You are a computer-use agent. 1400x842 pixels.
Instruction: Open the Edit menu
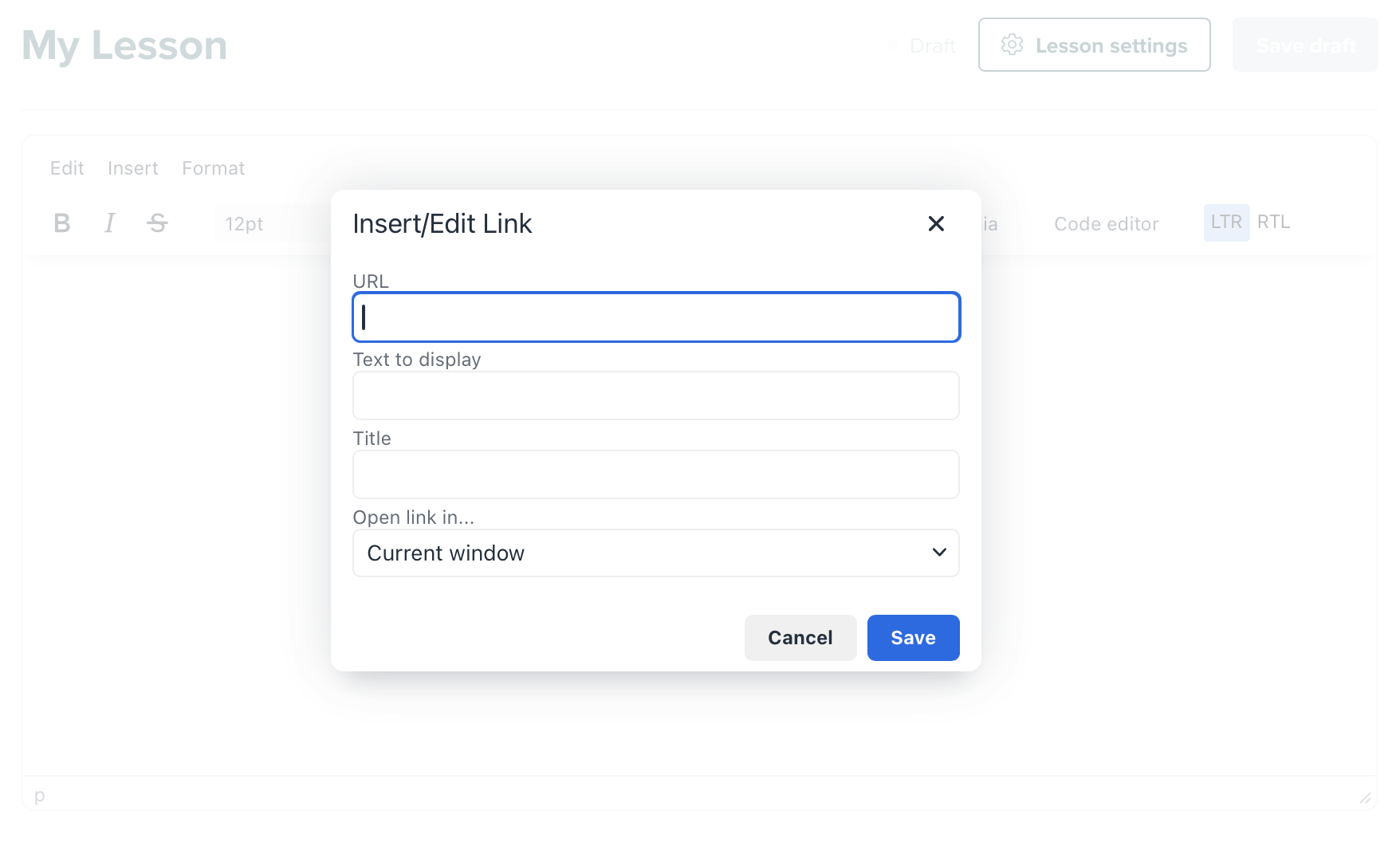[67, 168]
